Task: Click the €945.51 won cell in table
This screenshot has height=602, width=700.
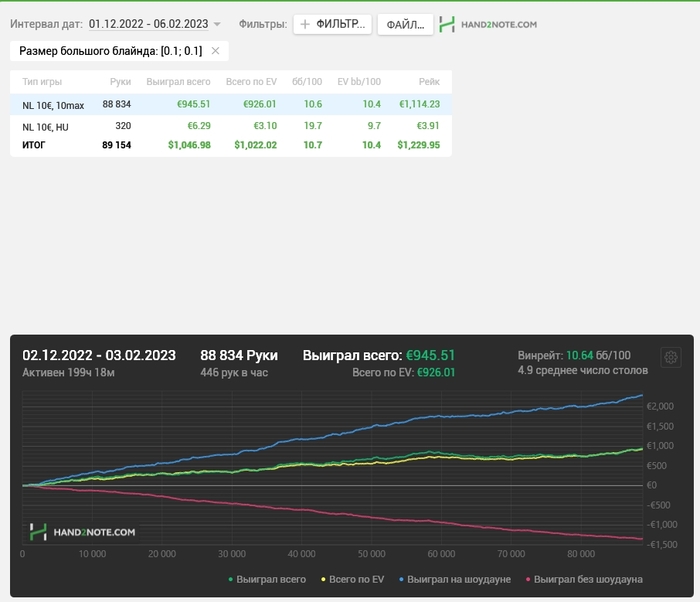Action: [x=193, y=104]
